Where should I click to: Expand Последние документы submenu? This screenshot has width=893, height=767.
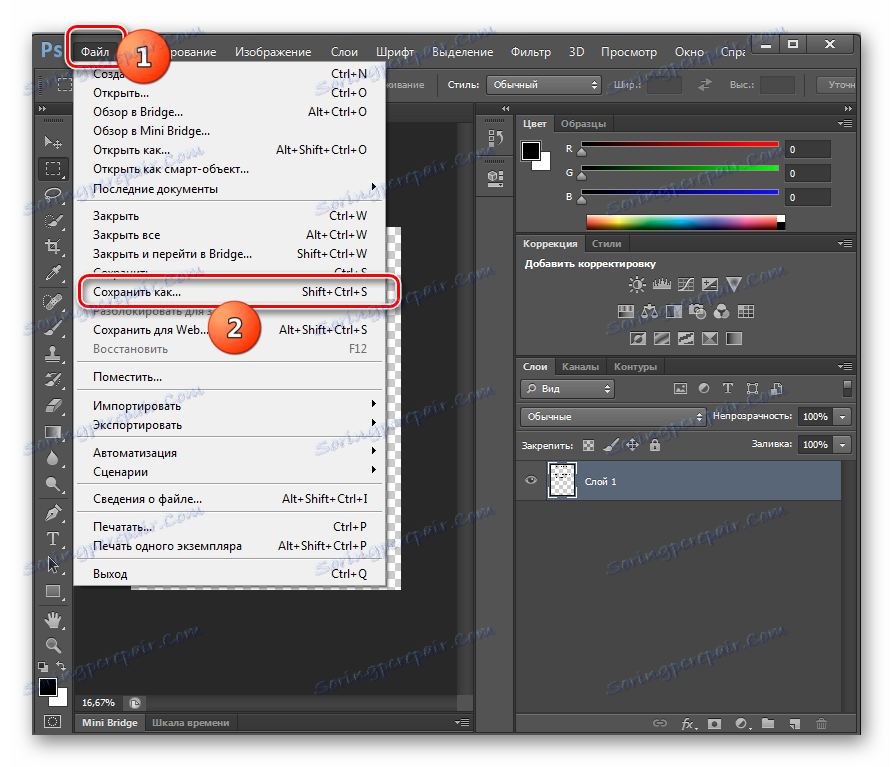pos(230,188)
